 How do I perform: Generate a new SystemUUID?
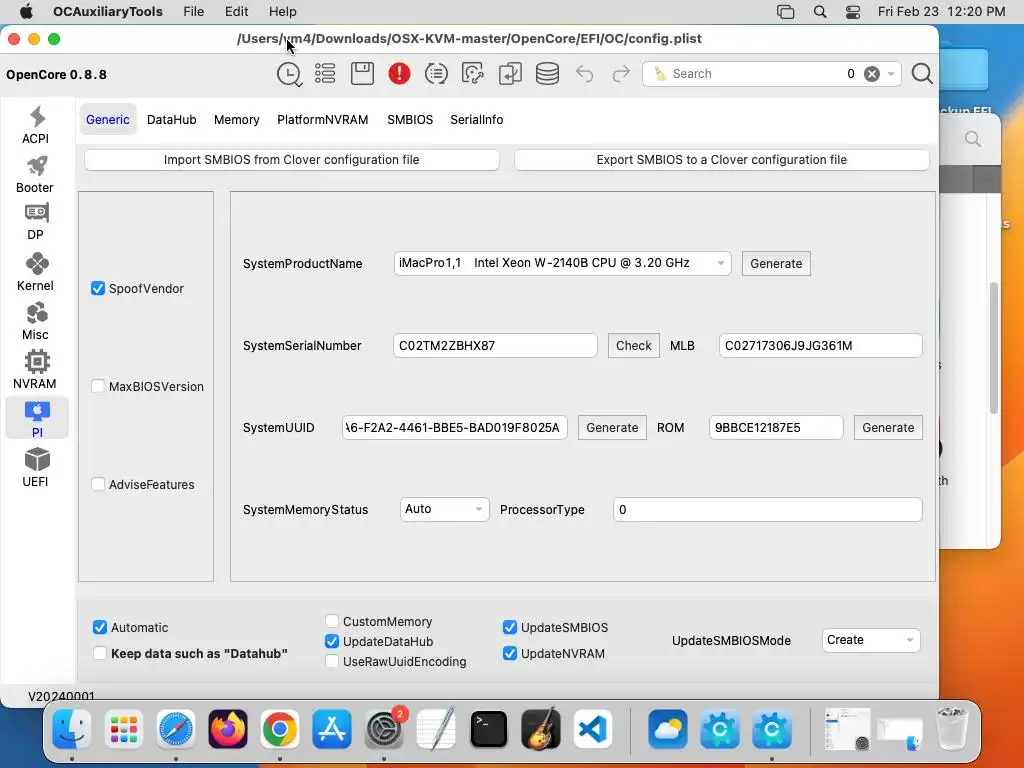612,428
